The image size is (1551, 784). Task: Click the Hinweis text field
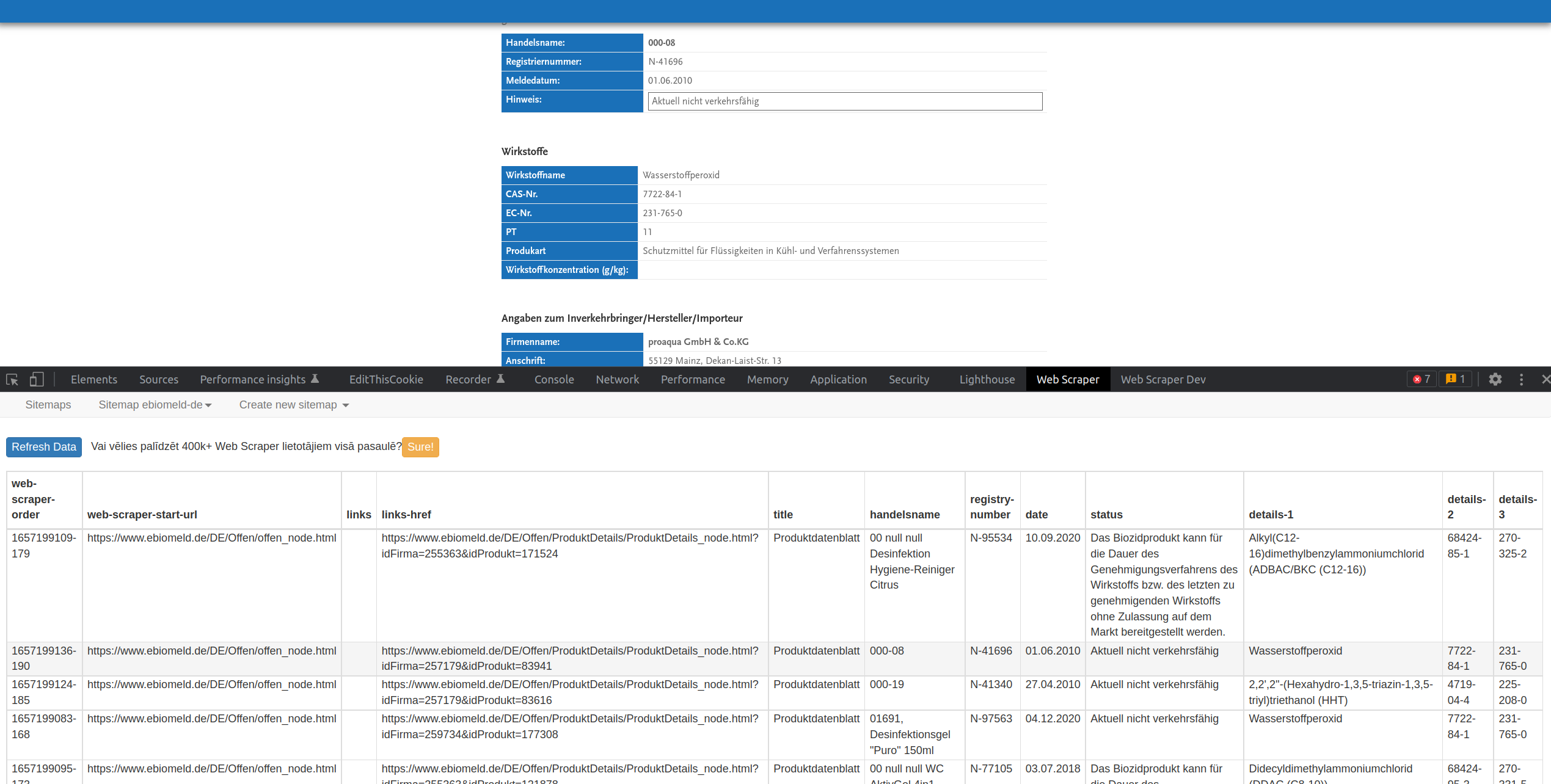pyautogui.click(x=844, y=101)
